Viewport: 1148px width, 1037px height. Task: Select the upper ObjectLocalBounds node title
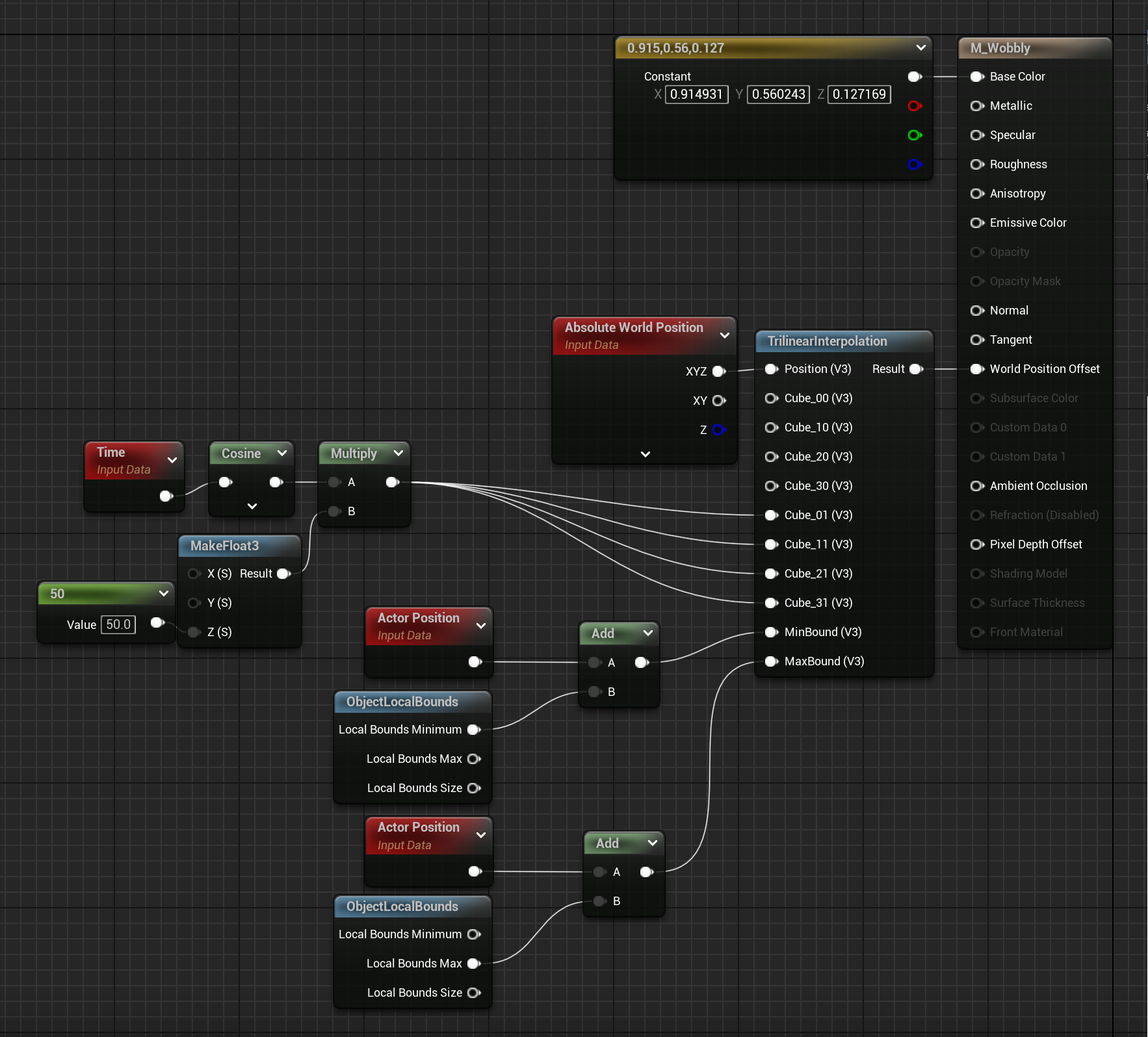point(402,702)
